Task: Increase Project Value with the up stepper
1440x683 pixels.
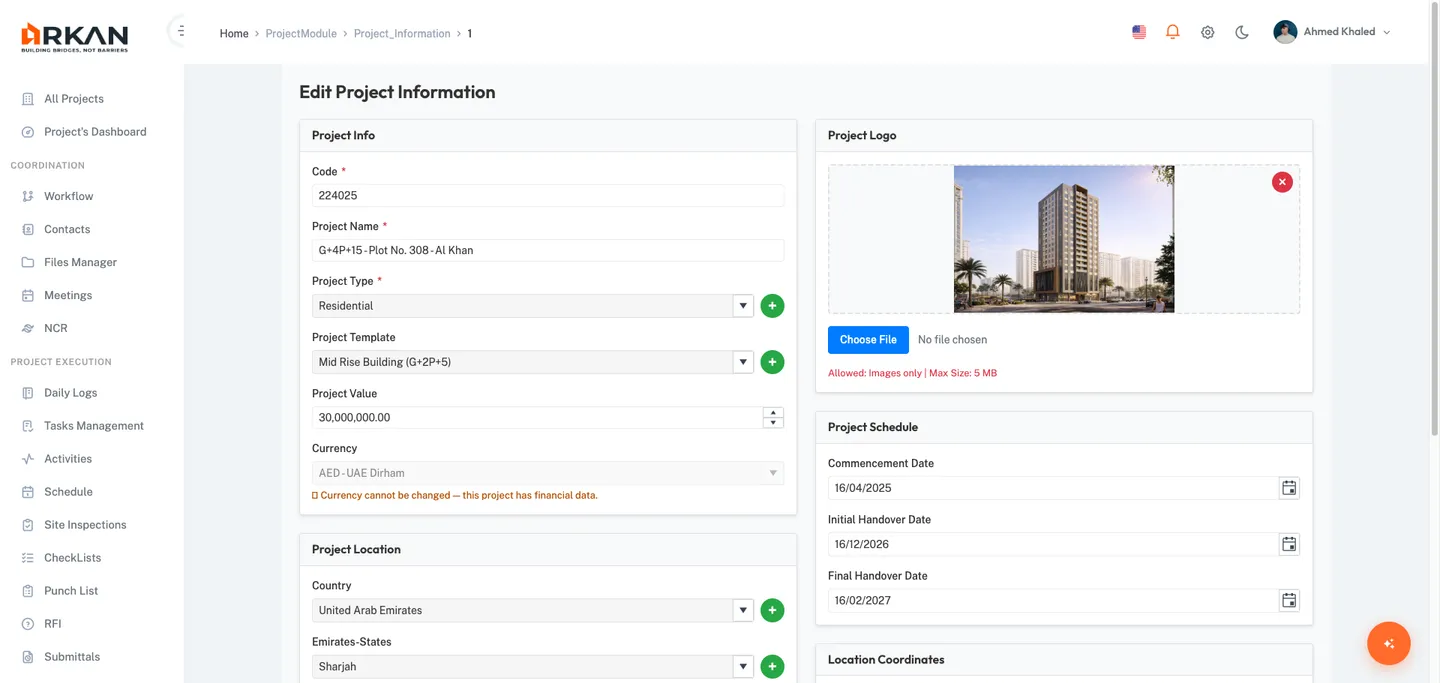Action: pos(772,412)
